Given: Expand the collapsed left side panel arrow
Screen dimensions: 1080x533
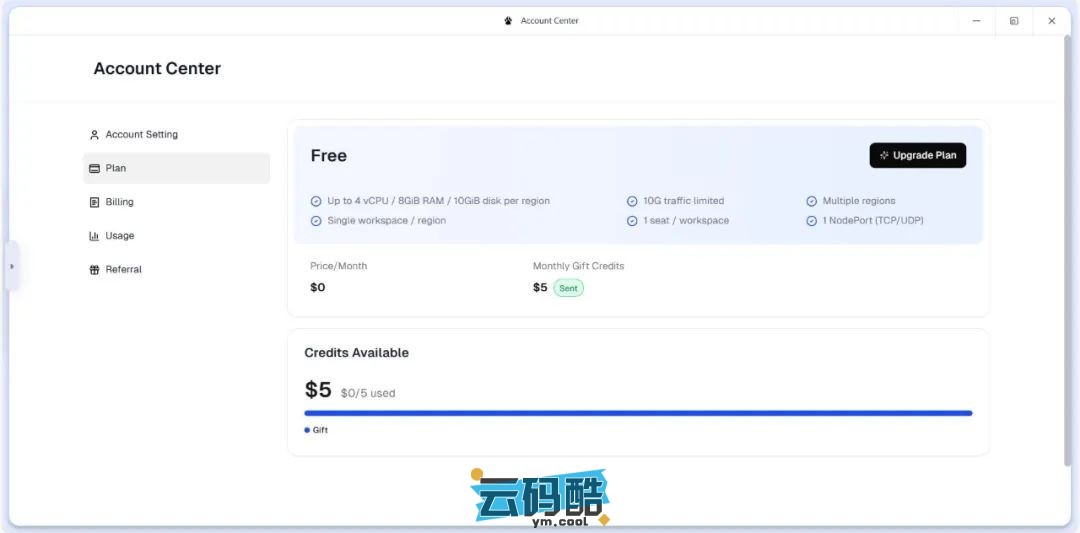Looking at the screenshot, I should pyautogui.click(x=12, y=266).
